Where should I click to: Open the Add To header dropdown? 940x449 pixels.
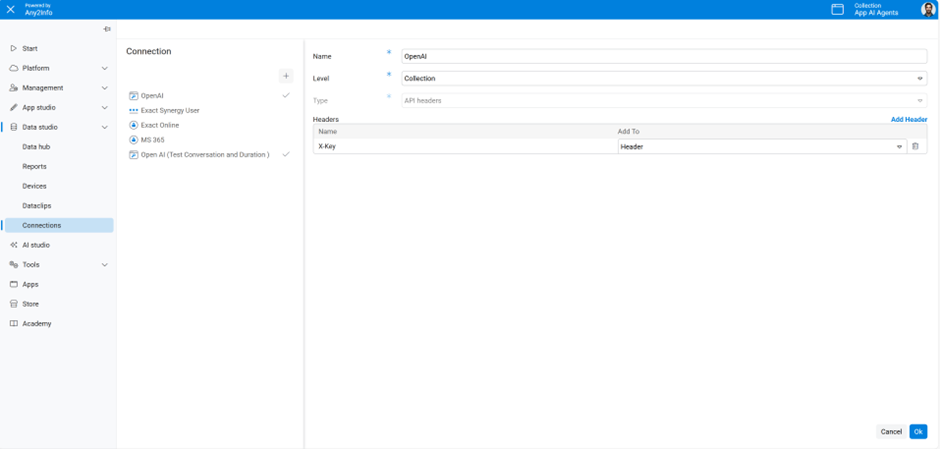(x=899, y=147)
